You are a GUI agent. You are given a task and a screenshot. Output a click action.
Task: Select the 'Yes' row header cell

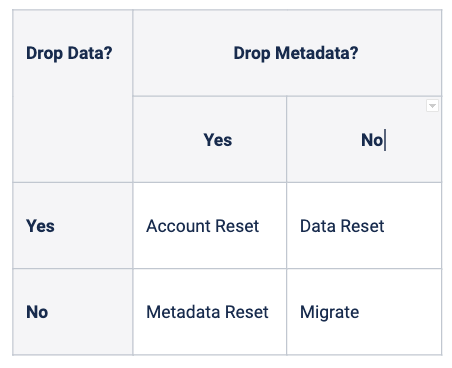point(73,226)
